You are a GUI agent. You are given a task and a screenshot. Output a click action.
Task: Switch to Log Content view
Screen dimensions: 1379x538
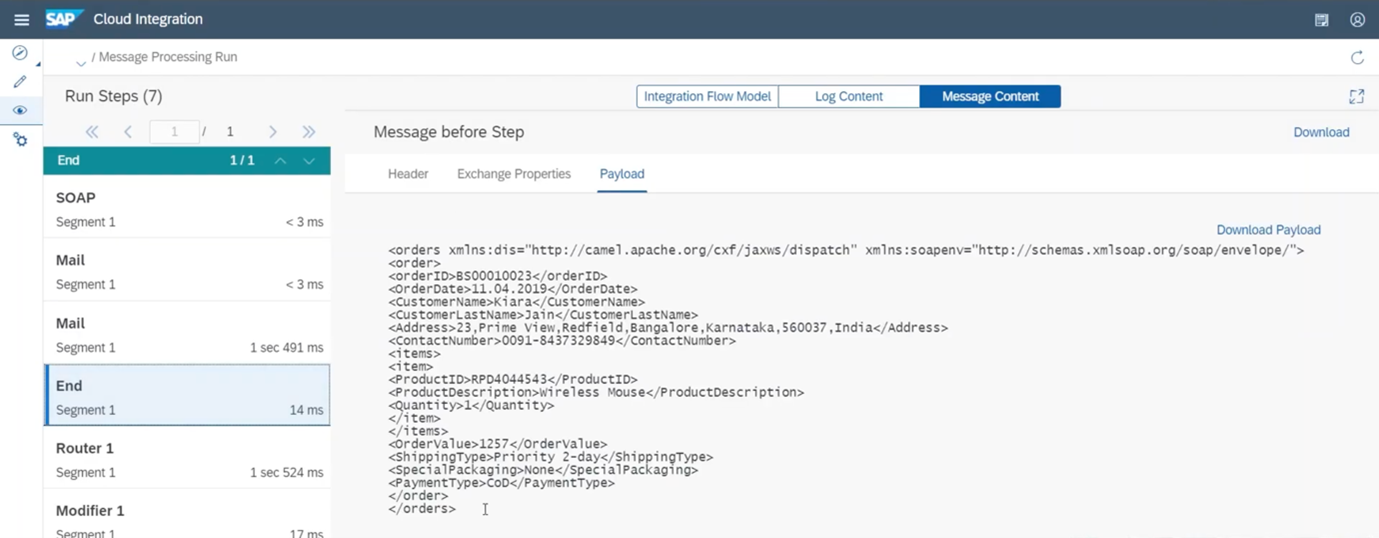pos(848,96)
